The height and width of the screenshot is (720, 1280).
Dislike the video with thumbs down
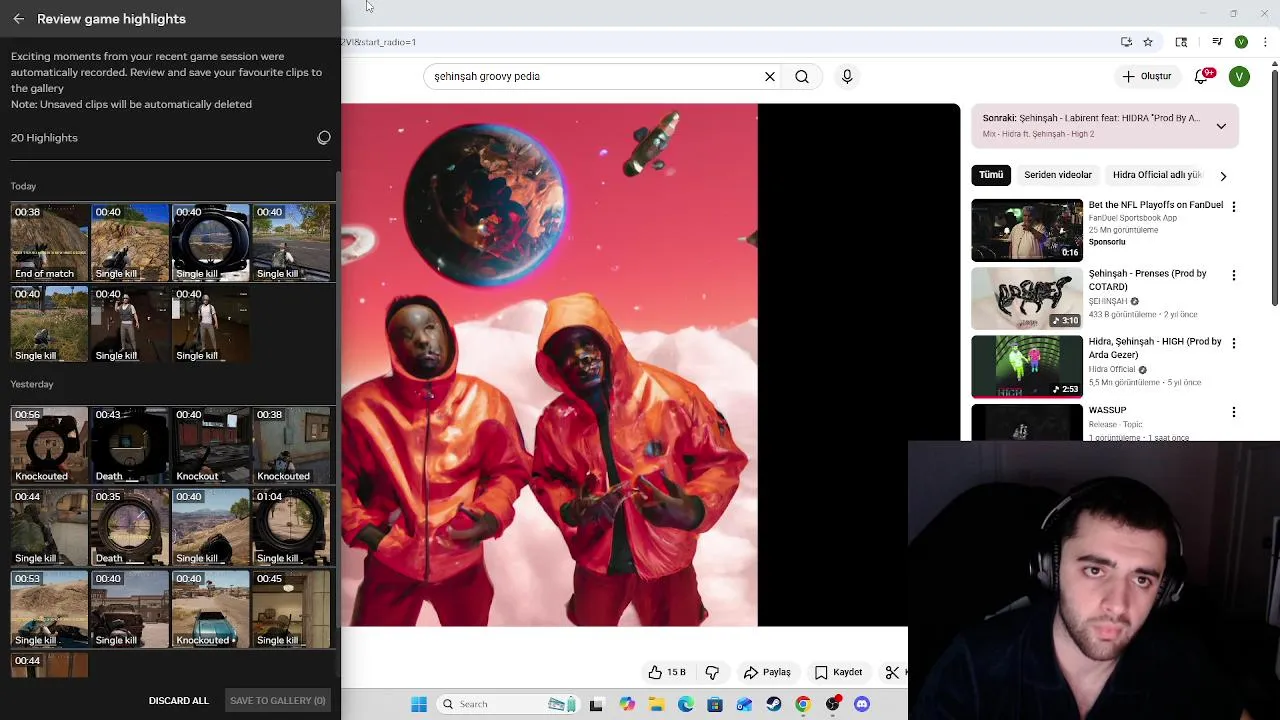click(x=712, y=672)
